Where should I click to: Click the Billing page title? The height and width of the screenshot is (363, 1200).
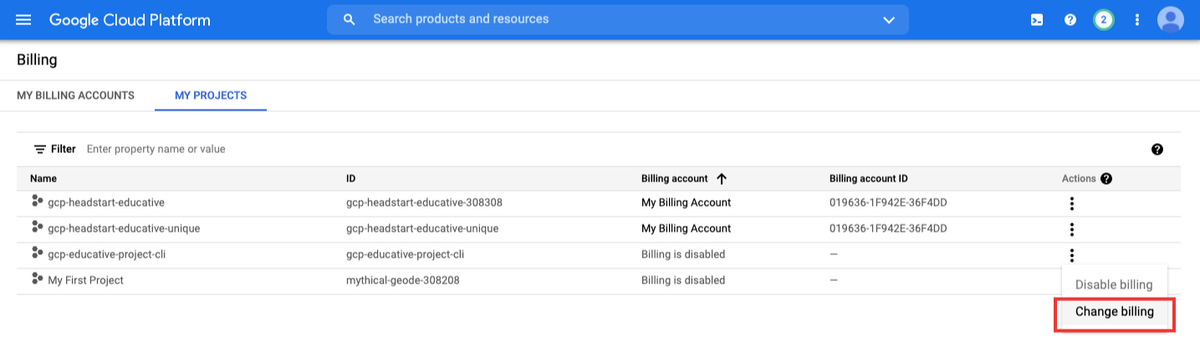[x=37, y=60]
